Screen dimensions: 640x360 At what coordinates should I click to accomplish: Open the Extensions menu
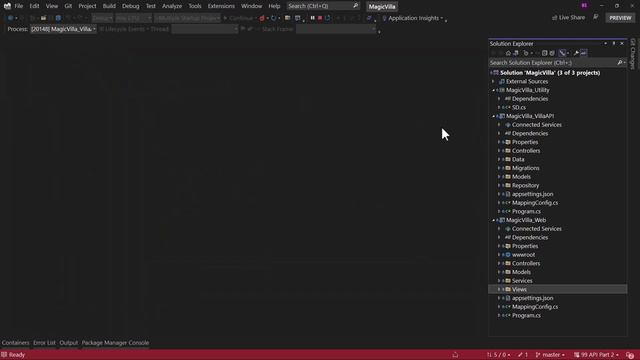click(221, 6)
